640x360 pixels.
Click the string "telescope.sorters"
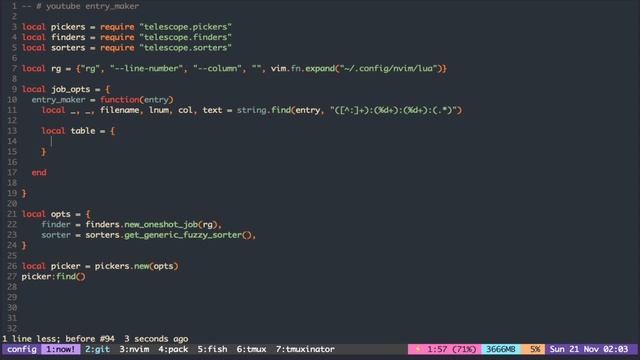pos(185,48)
